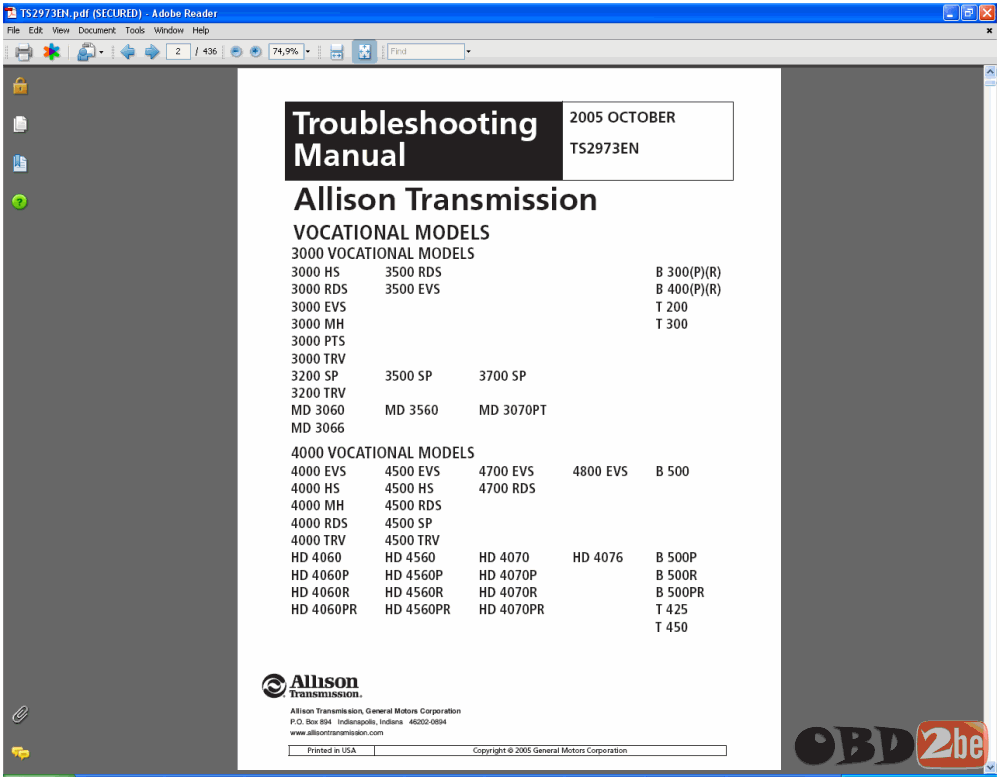Click the 'B 300(P)(R)' model text
This screenshot has width=1000, height=777.
coord(688,272)
